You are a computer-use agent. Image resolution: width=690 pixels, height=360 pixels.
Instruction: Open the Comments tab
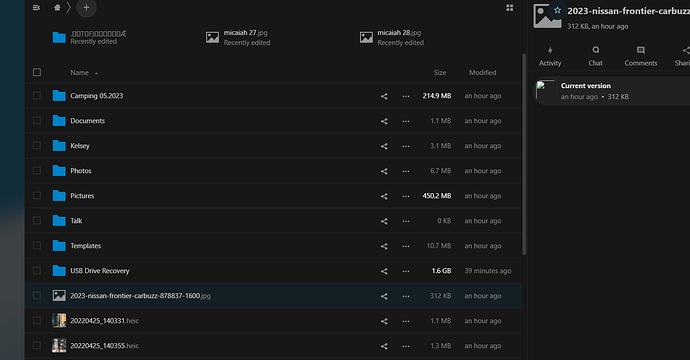(x=641, y=56)
